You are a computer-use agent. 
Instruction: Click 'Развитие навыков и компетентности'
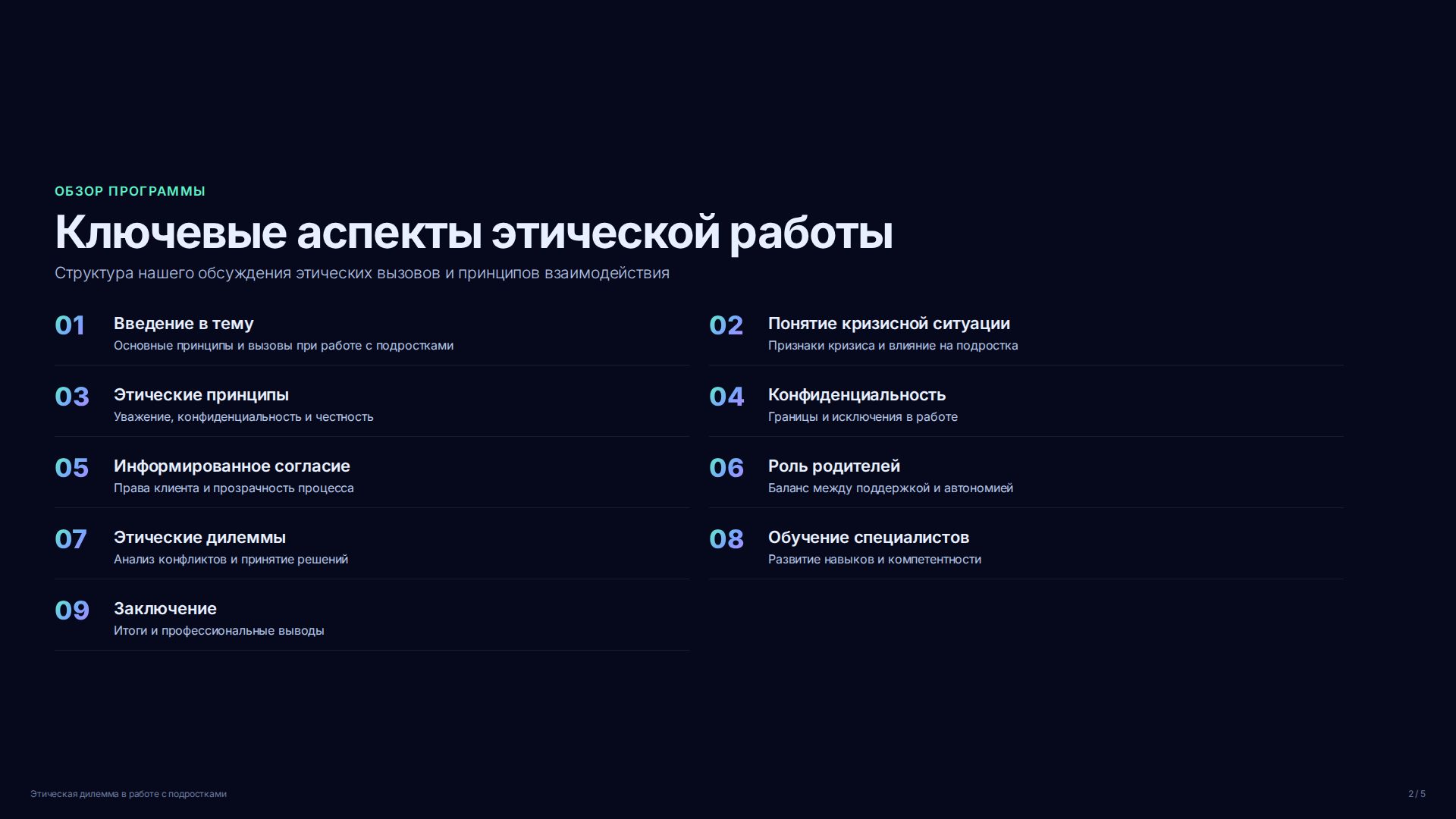[x=874, y=560]
